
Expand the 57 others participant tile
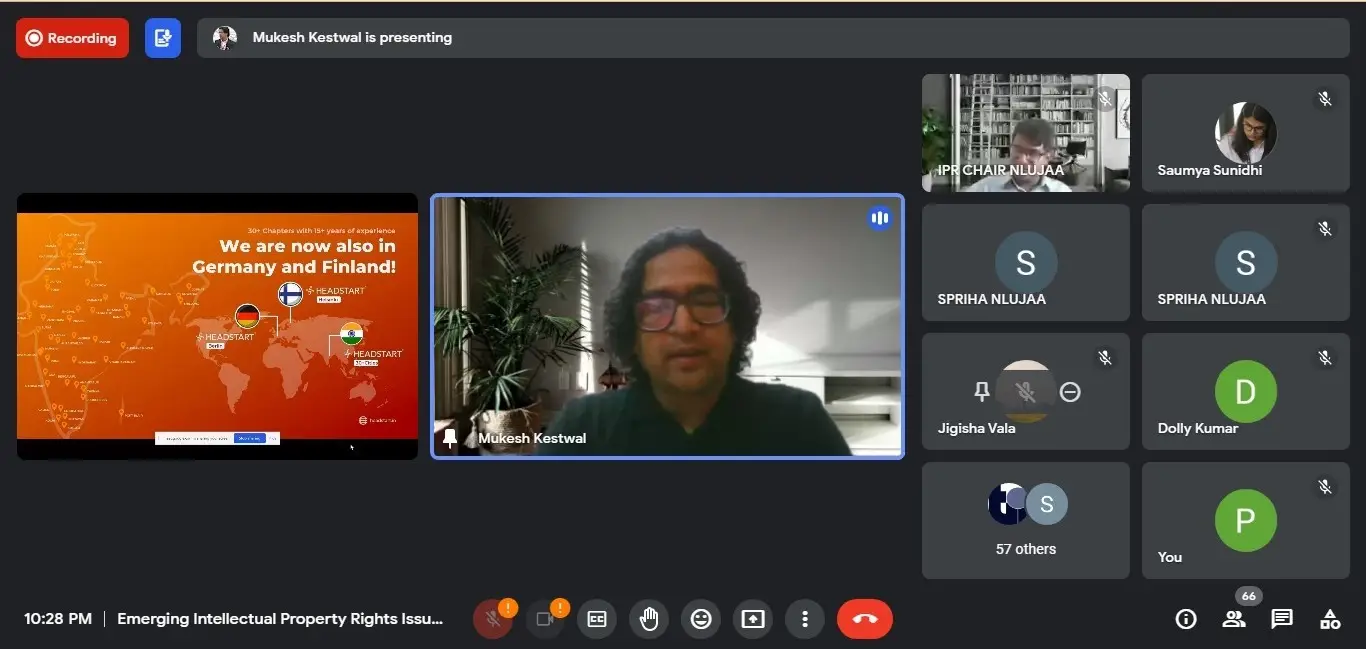point(1026,520)
